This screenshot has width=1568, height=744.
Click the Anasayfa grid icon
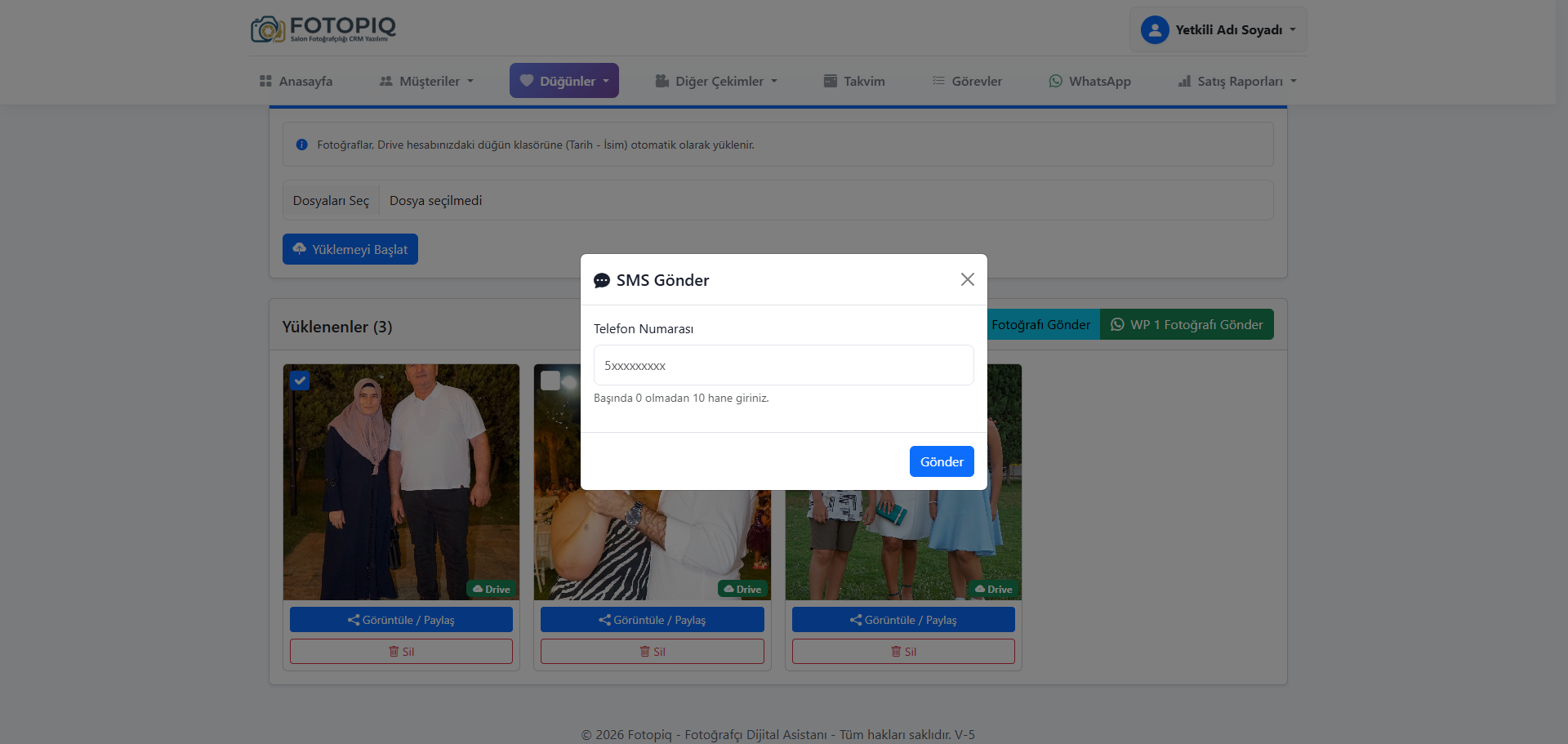pos(265,81)
